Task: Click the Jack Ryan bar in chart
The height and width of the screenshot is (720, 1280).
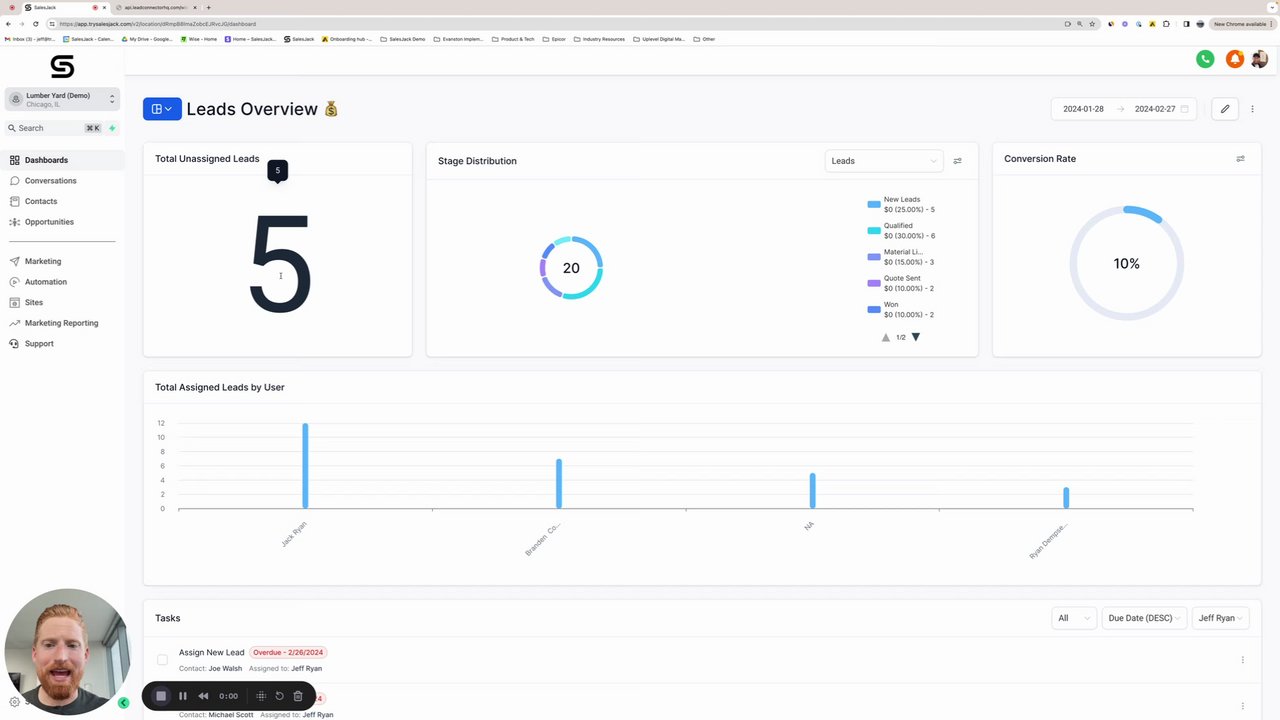Action: tap(305, 466)
